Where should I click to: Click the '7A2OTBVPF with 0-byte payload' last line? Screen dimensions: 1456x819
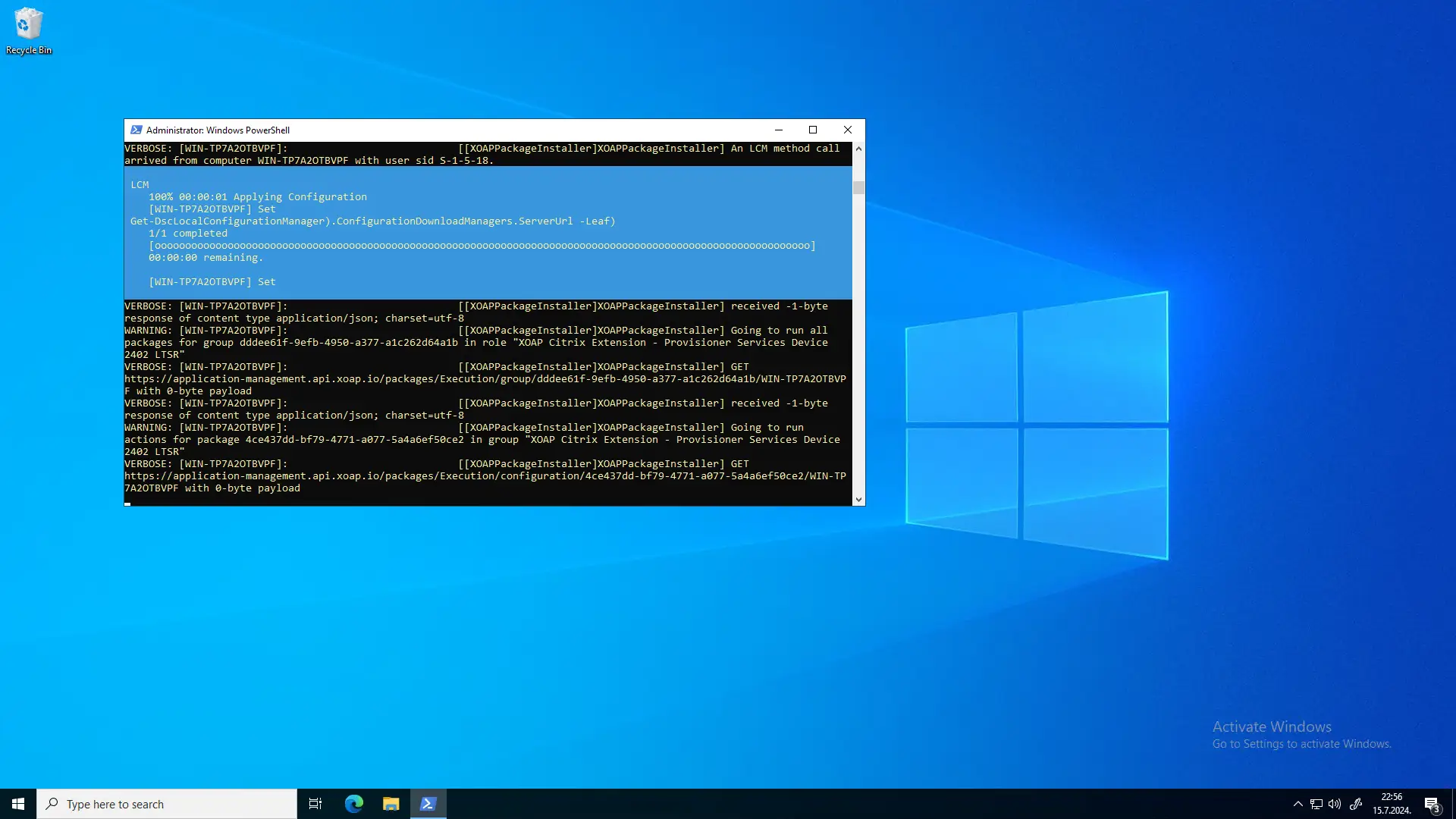coord(212,488)
